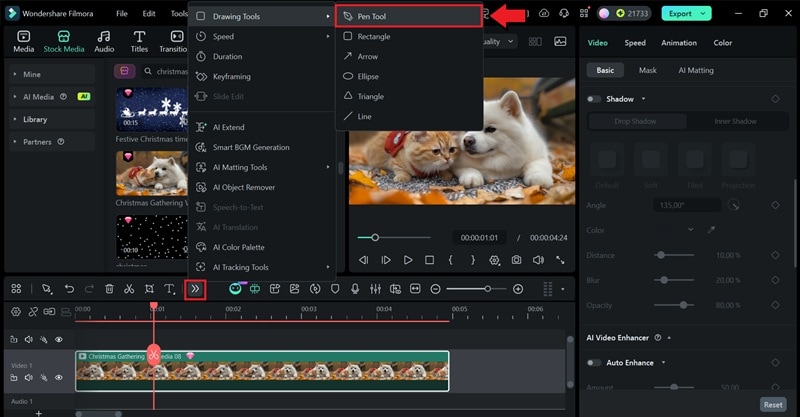Image resolution: width=800 pixels, height=417 pixels.
Task: Undo the last timeline action
Action: pos(69,289)
